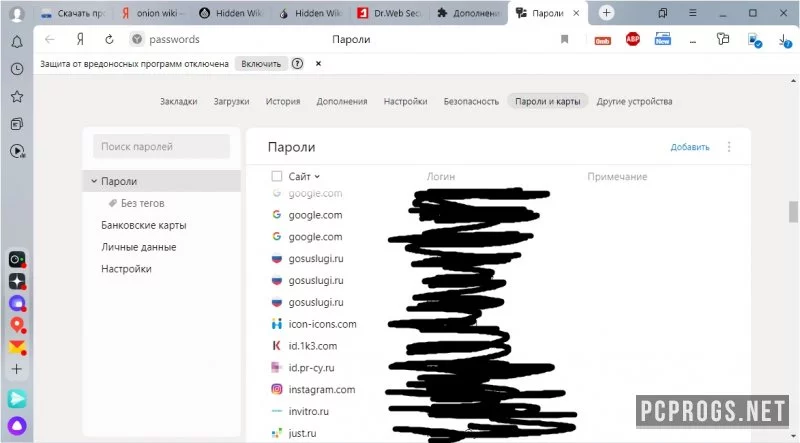Open Личные данные section
800x443 pixels.
tap(138, 247)
